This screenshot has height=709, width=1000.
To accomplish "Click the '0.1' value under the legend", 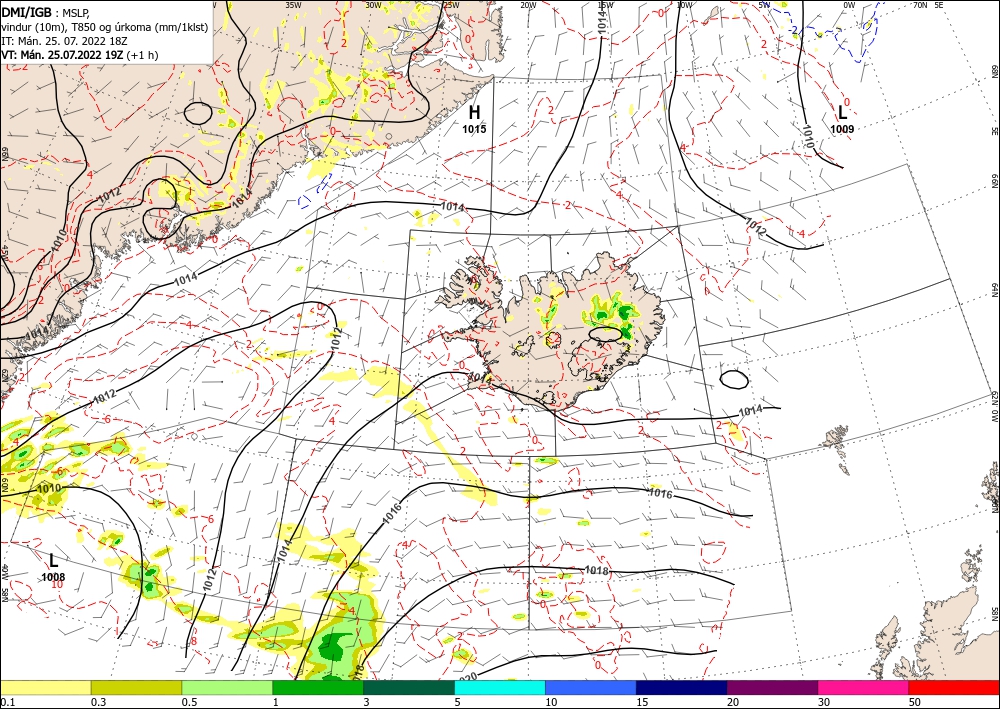I will tap(7, 702).
